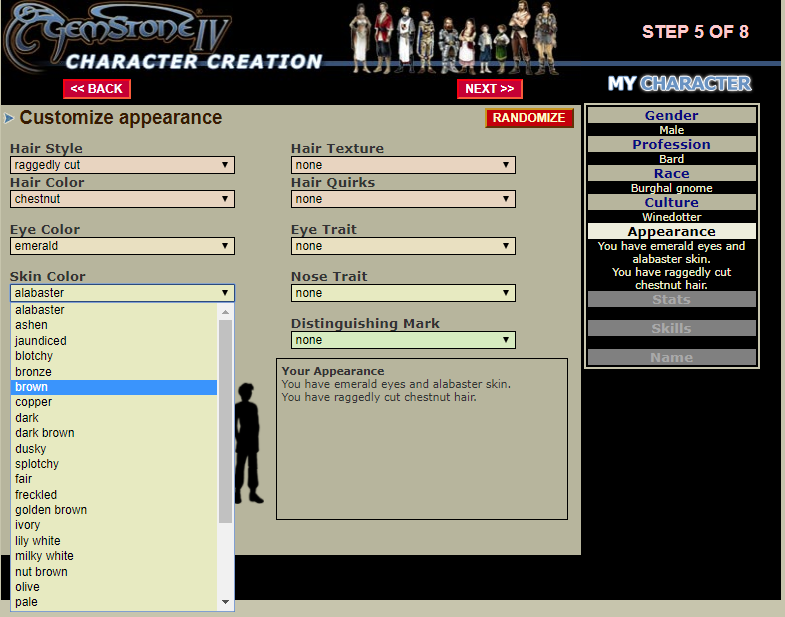Click the dropdown list scroll up arrow

click(225, 312)
